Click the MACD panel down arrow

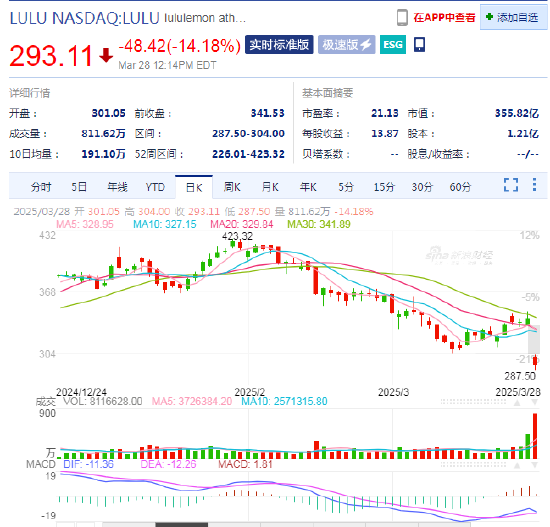click(x=535, y=466)
